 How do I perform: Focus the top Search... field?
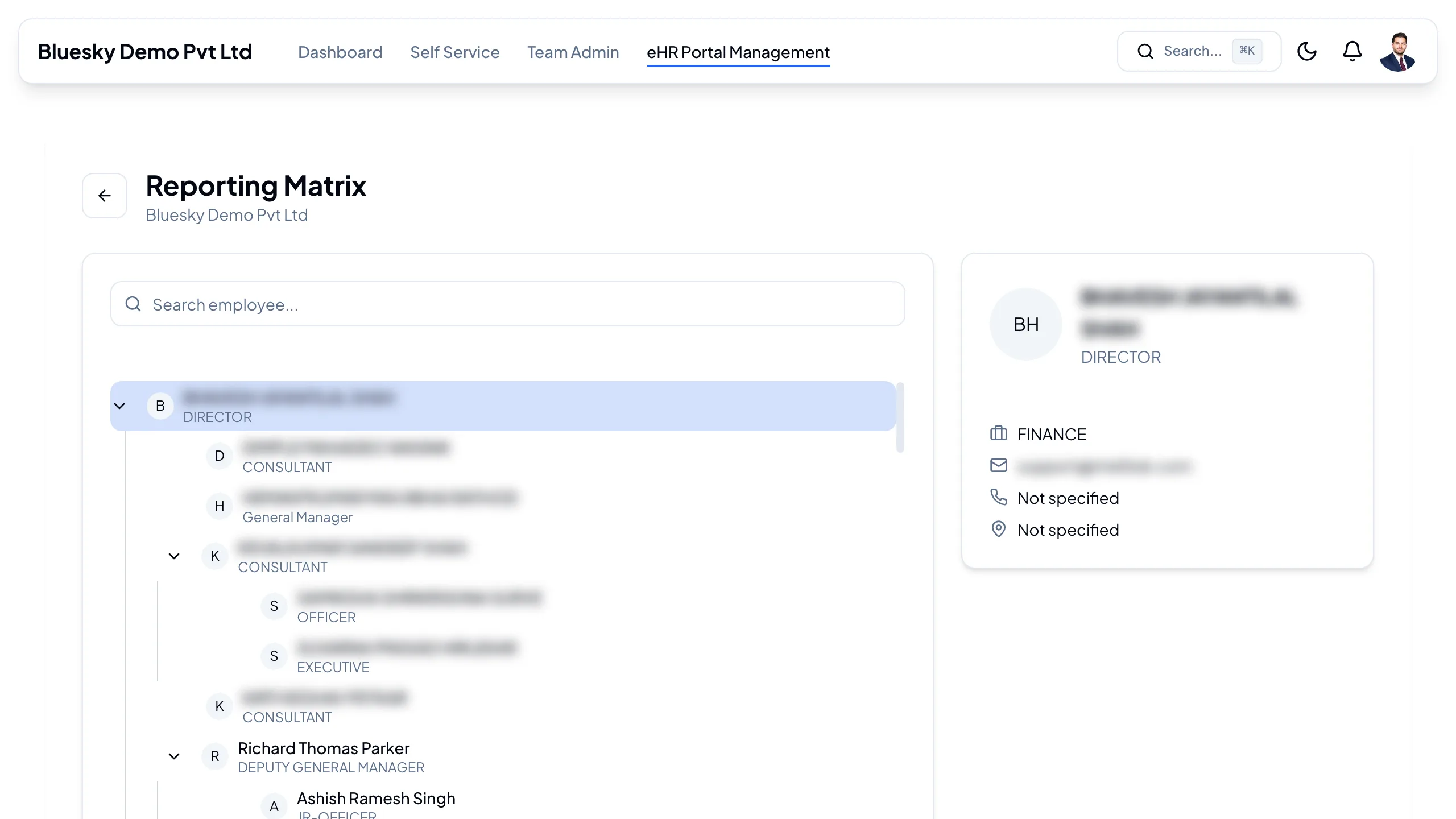[x=1199, y=51]
